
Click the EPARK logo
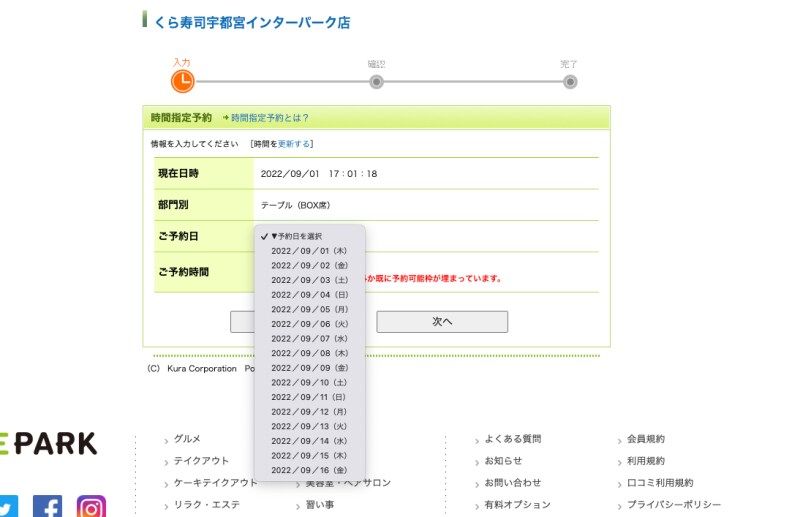pyautogui.click(x=48, y=444)
